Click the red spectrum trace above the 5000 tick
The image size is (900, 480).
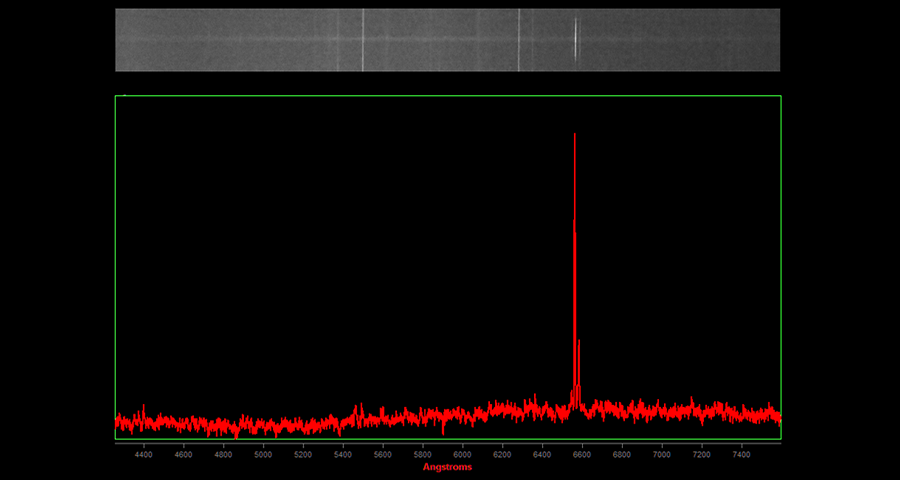click(x=263, y=424)
